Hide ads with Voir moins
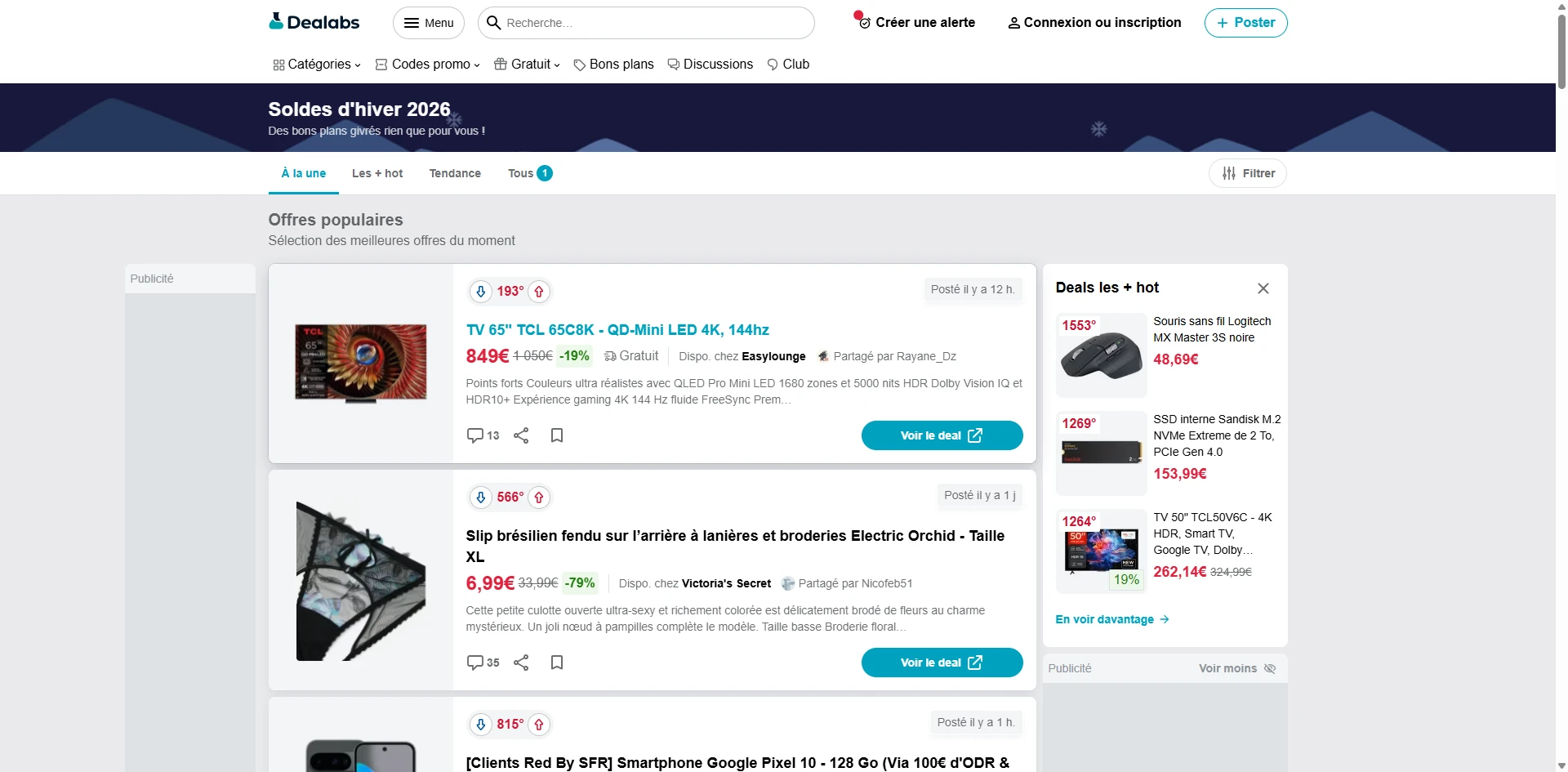Screen dimensions: 1568x772 point(1236,668)
